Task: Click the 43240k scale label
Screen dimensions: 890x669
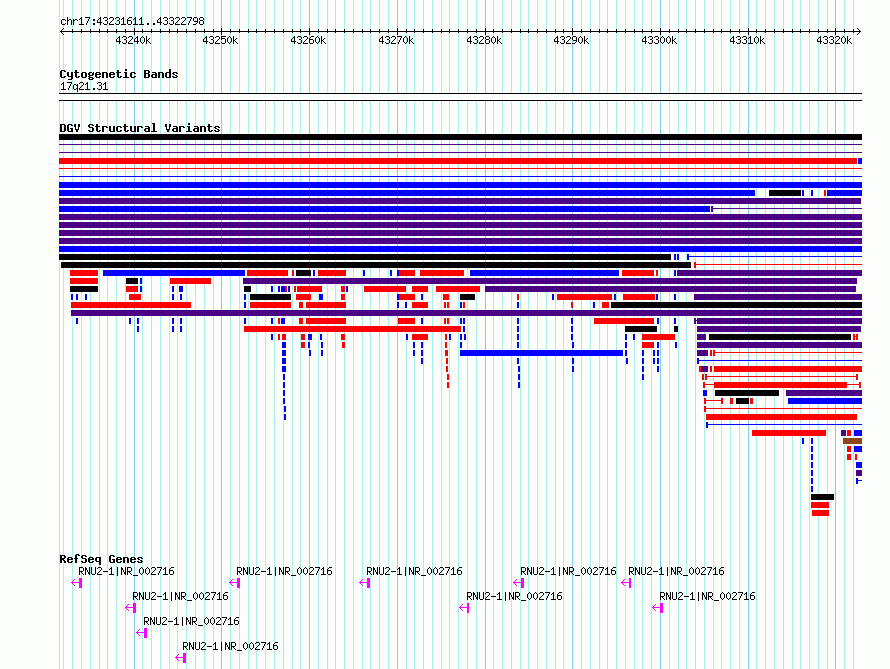Action: [133, 40]
